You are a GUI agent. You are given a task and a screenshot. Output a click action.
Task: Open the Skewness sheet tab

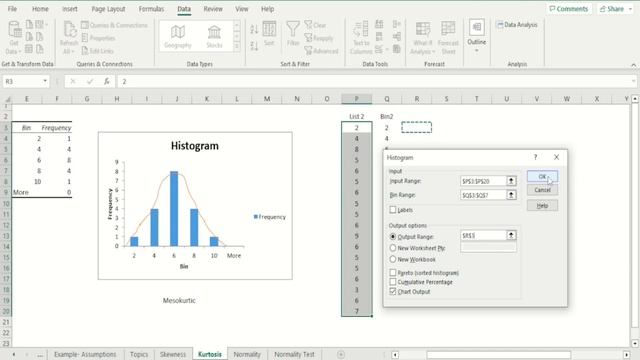173,354
